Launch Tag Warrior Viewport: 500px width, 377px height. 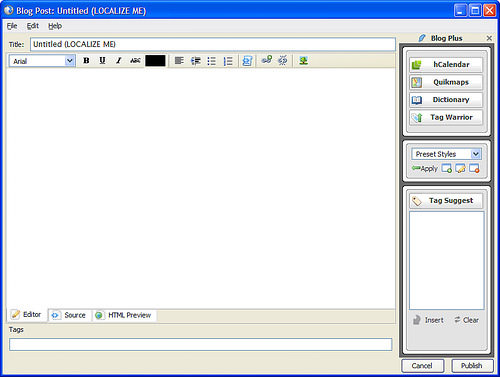pyautogui.click(x=446, y=117)
